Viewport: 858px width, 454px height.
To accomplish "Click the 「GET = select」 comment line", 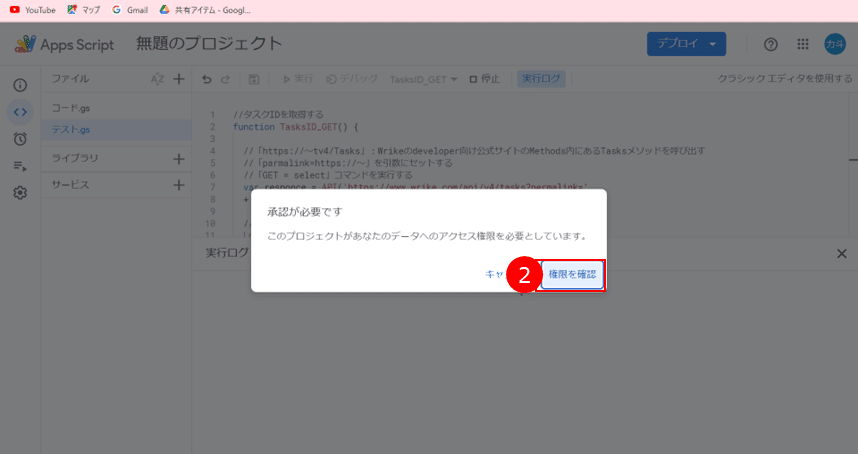I will (328, 175).
